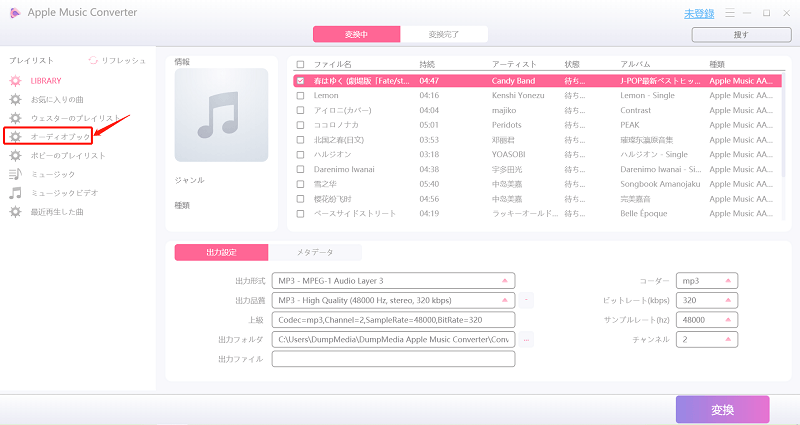Click the small button next to output quality
The height and width of the screenshot is (425, 800).
click(527, 300)
